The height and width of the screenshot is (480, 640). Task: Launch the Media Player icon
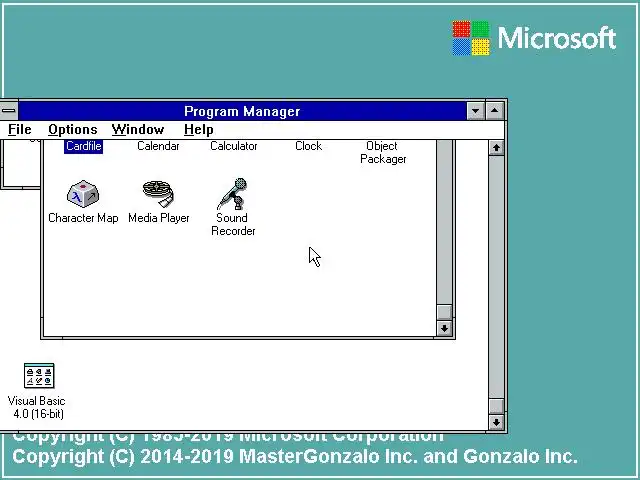click(x=158, y=194)
